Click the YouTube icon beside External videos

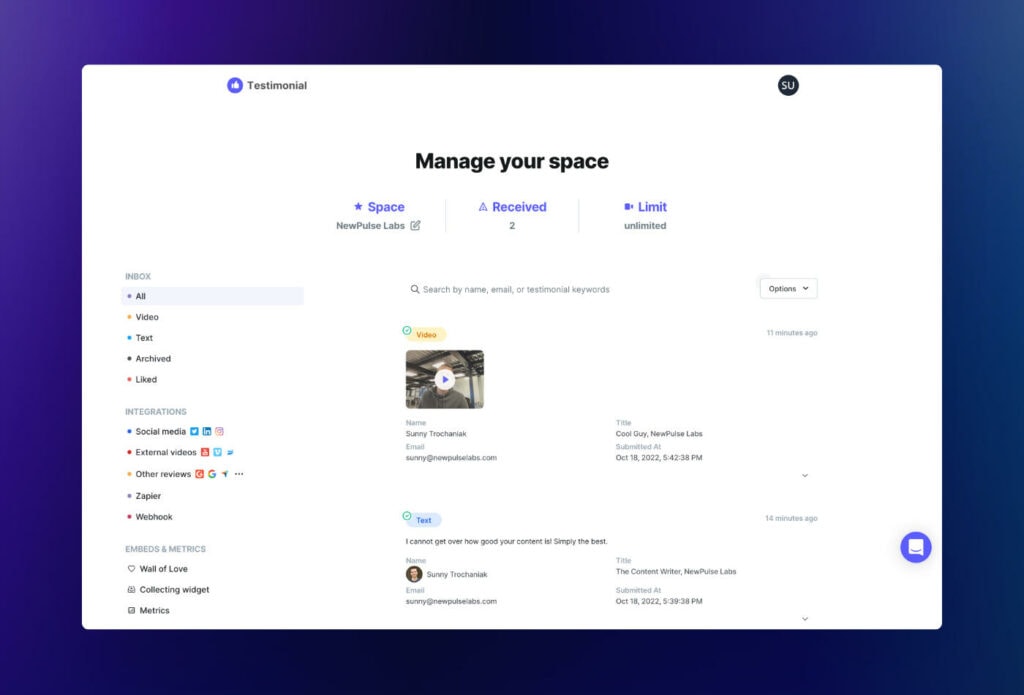(205, 453)
